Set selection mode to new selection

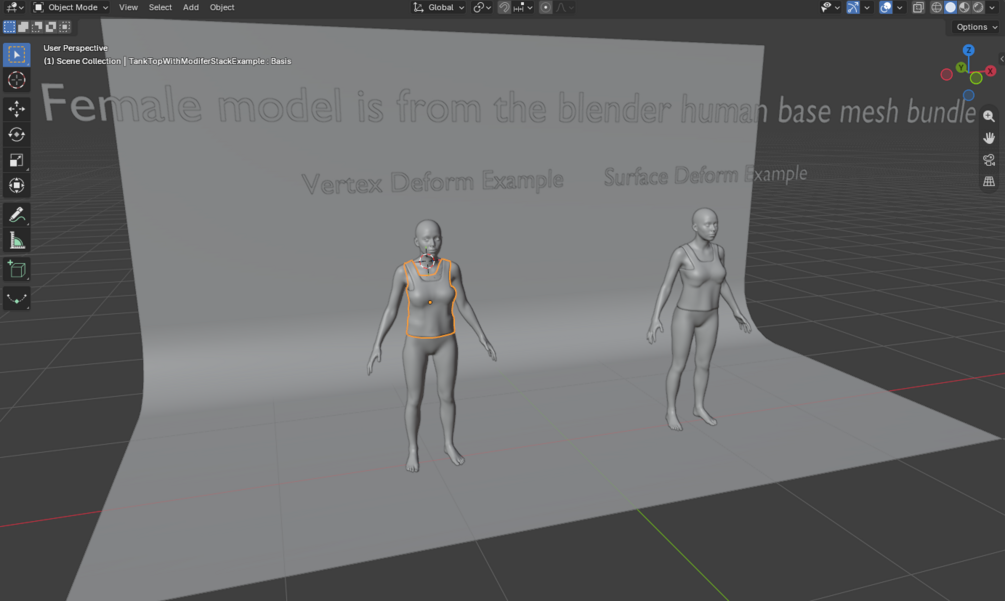tap(10, 27)
